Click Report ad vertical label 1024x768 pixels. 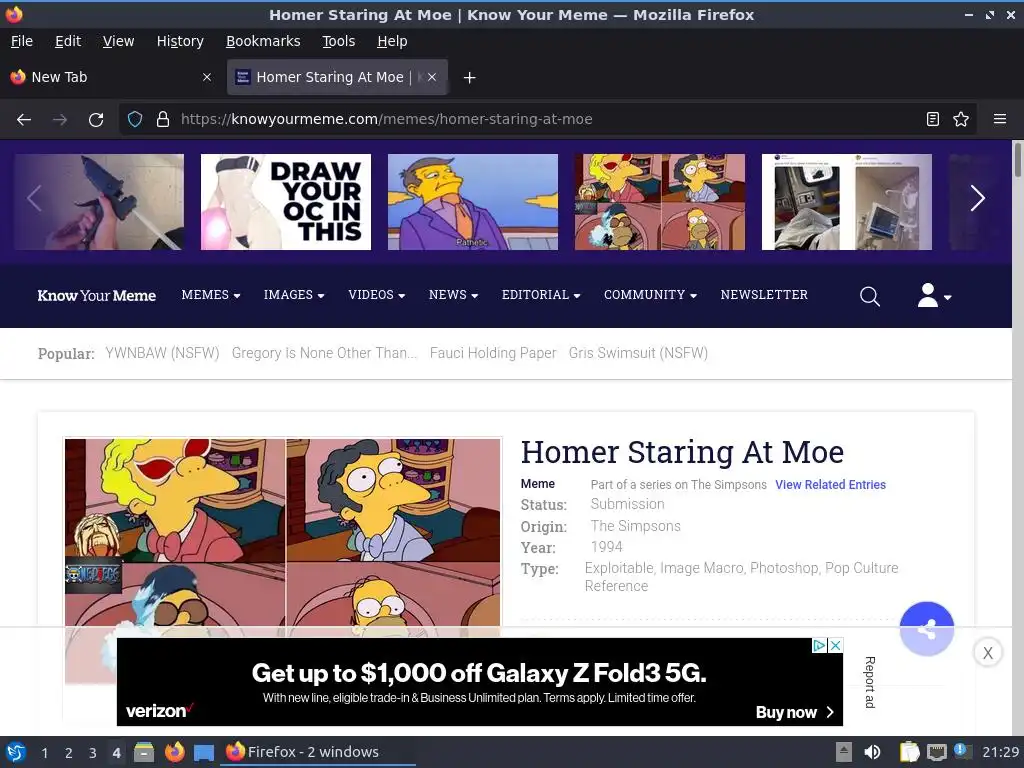869,682
